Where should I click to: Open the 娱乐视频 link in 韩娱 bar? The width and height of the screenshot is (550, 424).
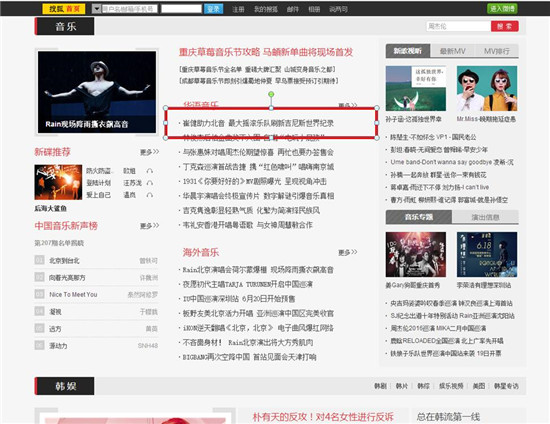[451, 386]
